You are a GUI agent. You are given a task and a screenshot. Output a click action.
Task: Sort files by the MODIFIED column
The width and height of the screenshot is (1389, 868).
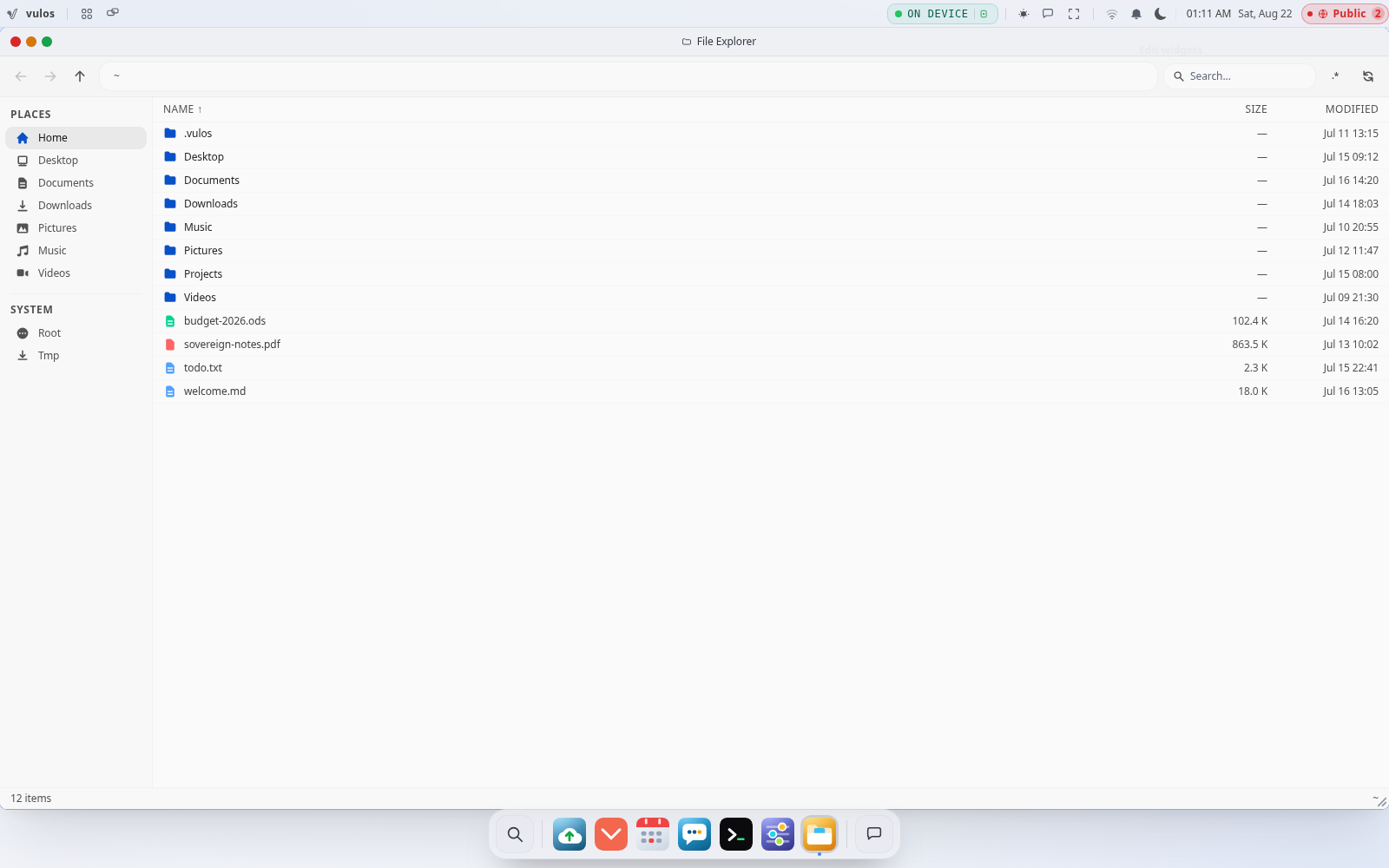pos(1352,109)
